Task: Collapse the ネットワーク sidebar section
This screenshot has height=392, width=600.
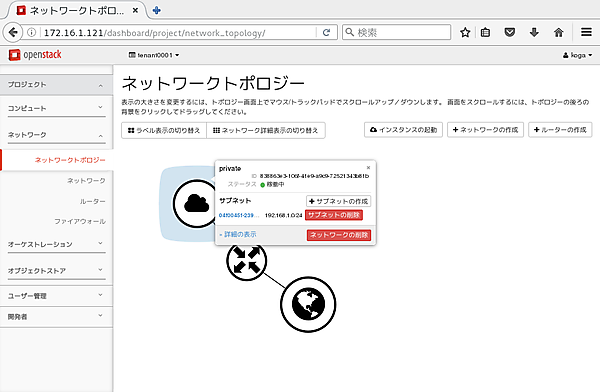Action: click(x=56, y=135)
